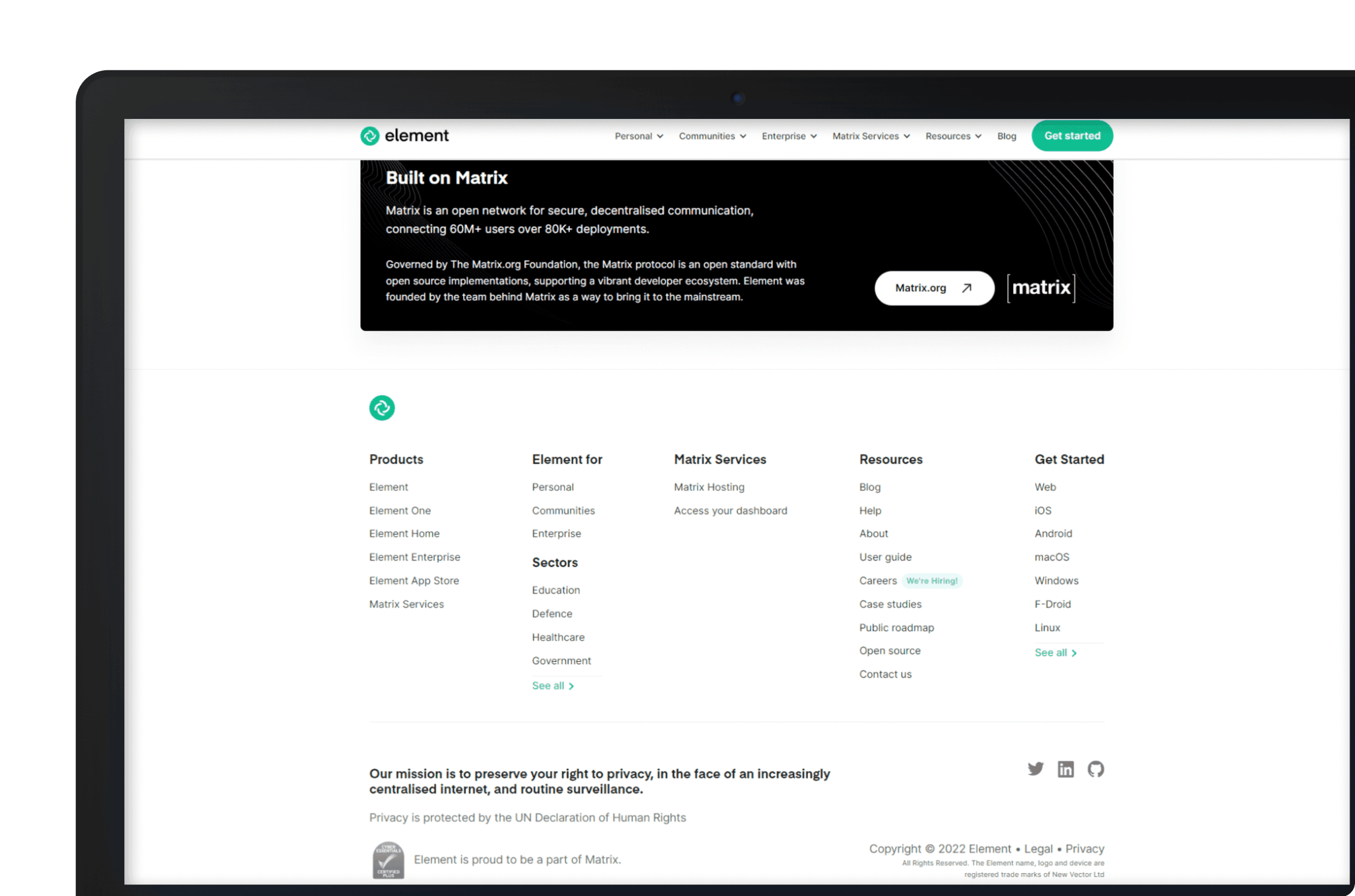1355x896 pixels.
Task: Get started with the Web app
Action: [x=1045, y=487]
